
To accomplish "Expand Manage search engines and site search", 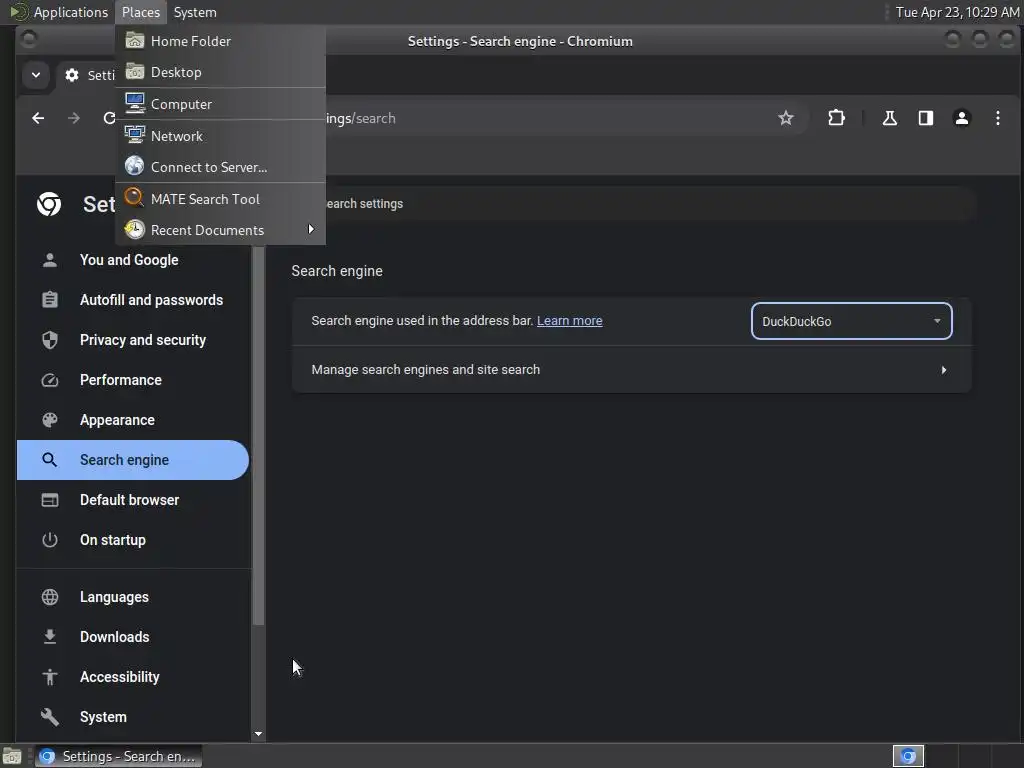I will click(x=632, y=370).
